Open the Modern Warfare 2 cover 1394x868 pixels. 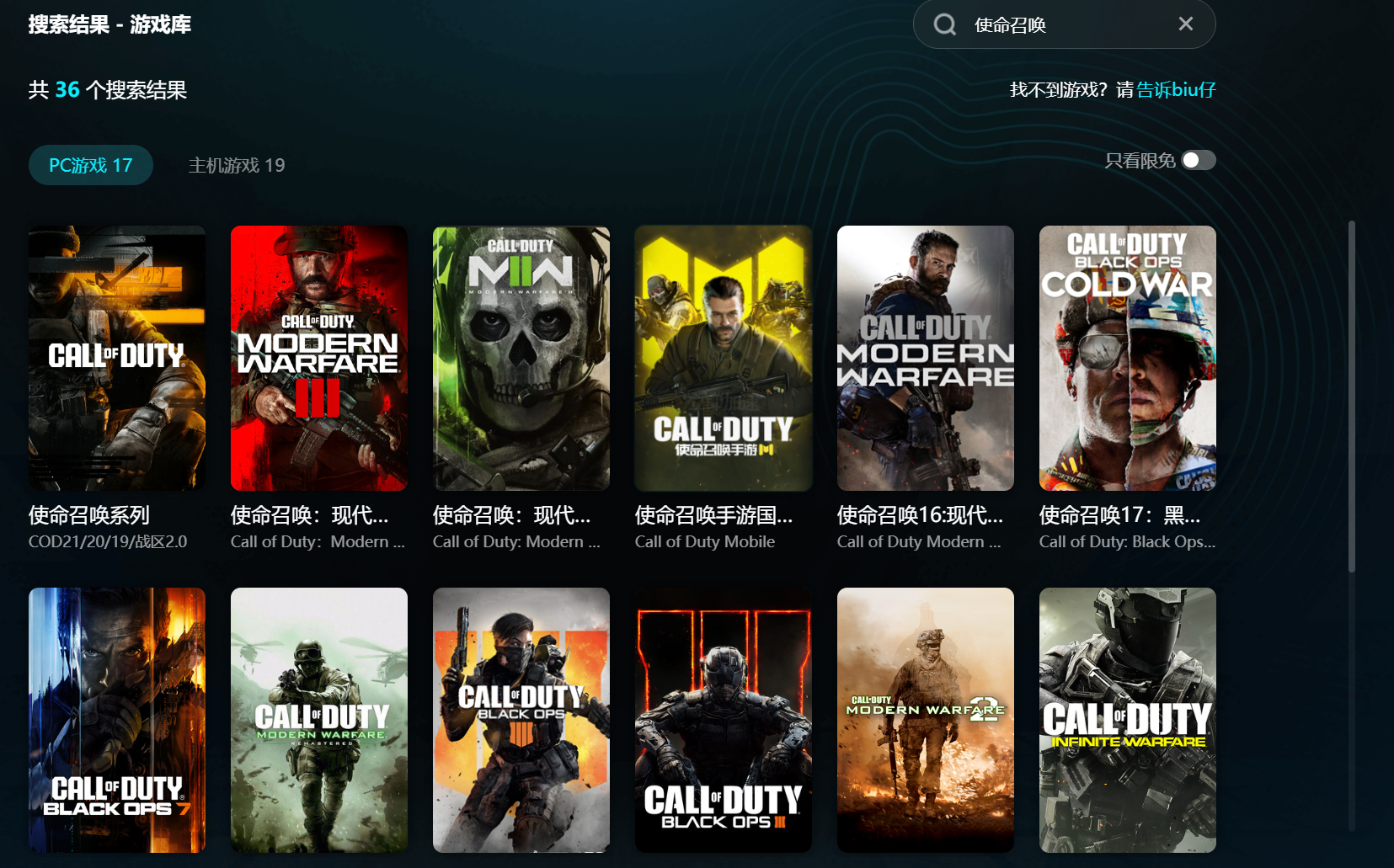click(926, 720)
